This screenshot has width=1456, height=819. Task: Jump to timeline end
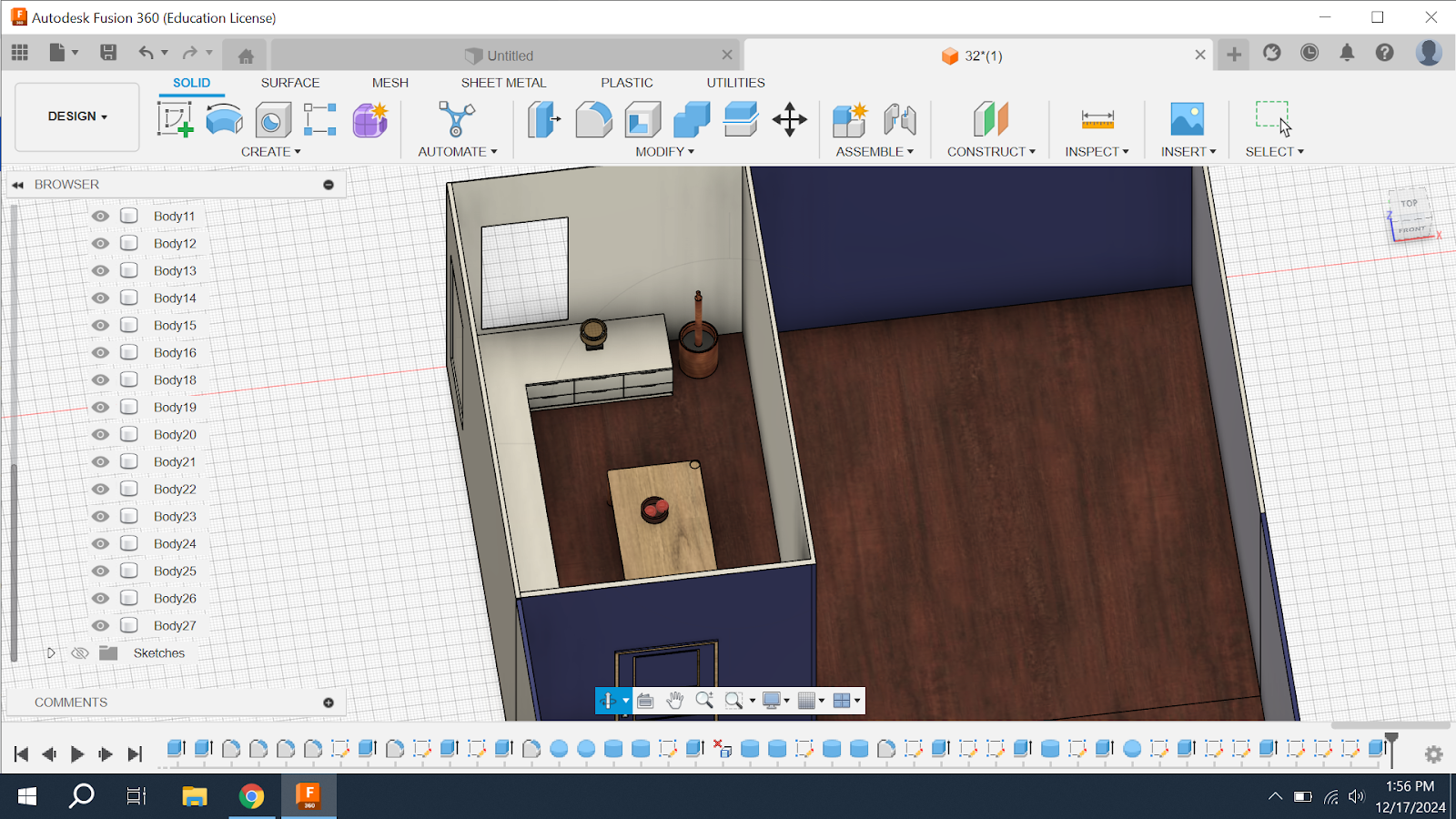click(x=135, y=753)
